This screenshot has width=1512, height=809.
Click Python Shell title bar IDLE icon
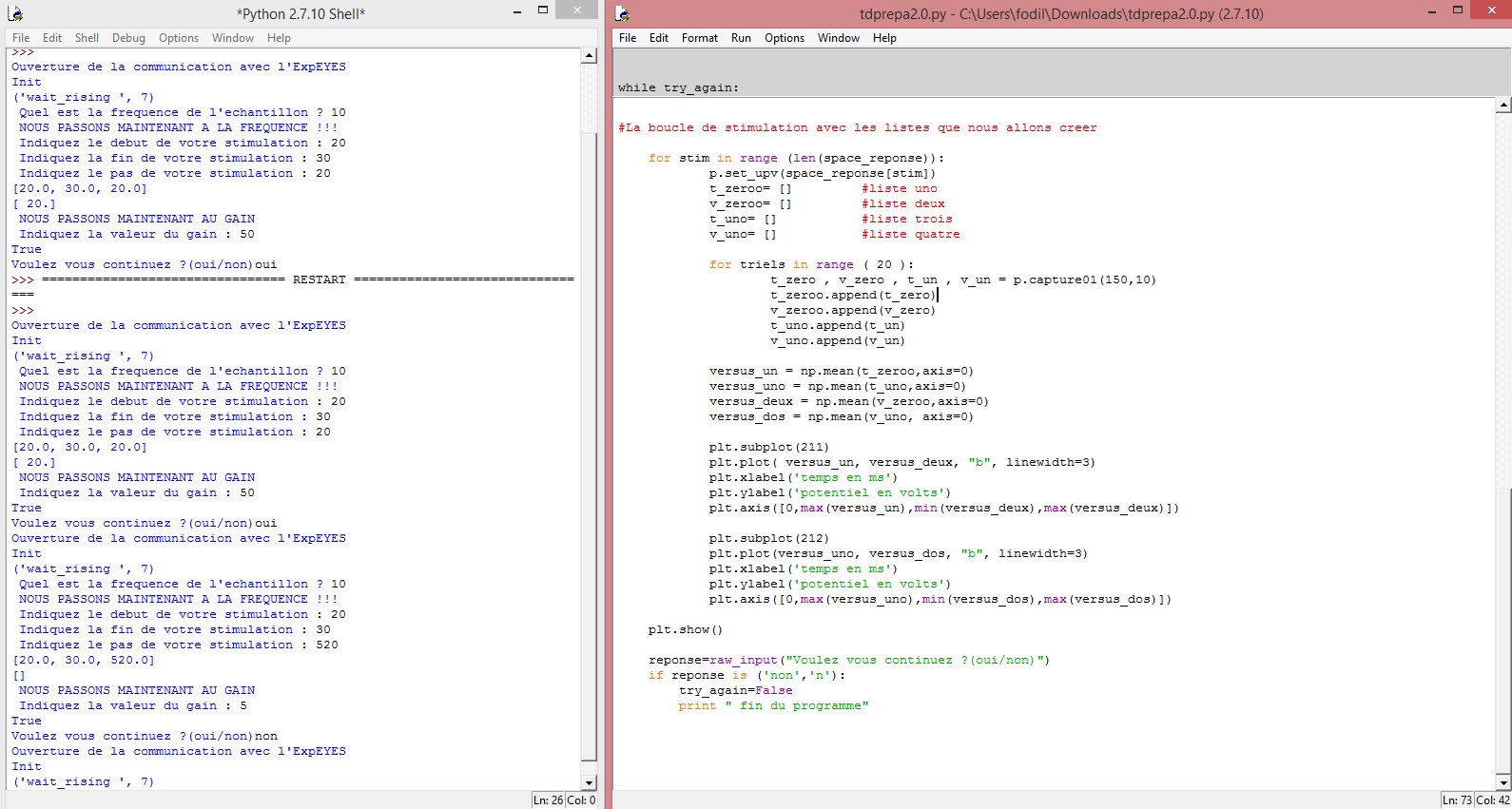[15, 13]
